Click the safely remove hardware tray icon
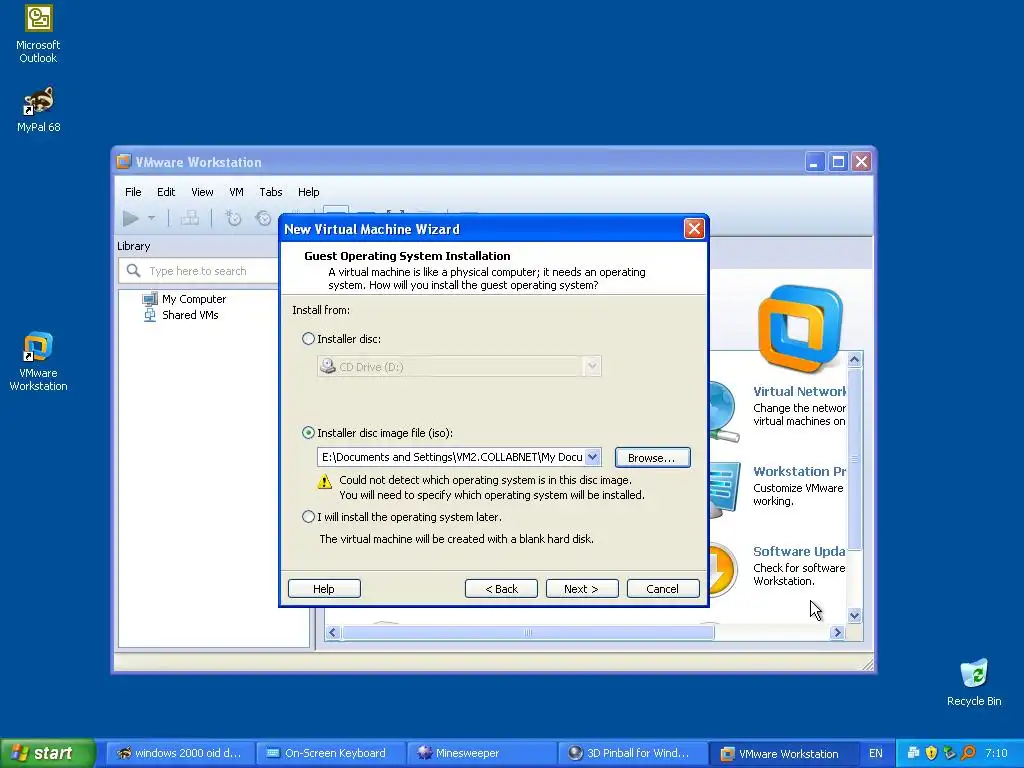 (x=950, y=753)
